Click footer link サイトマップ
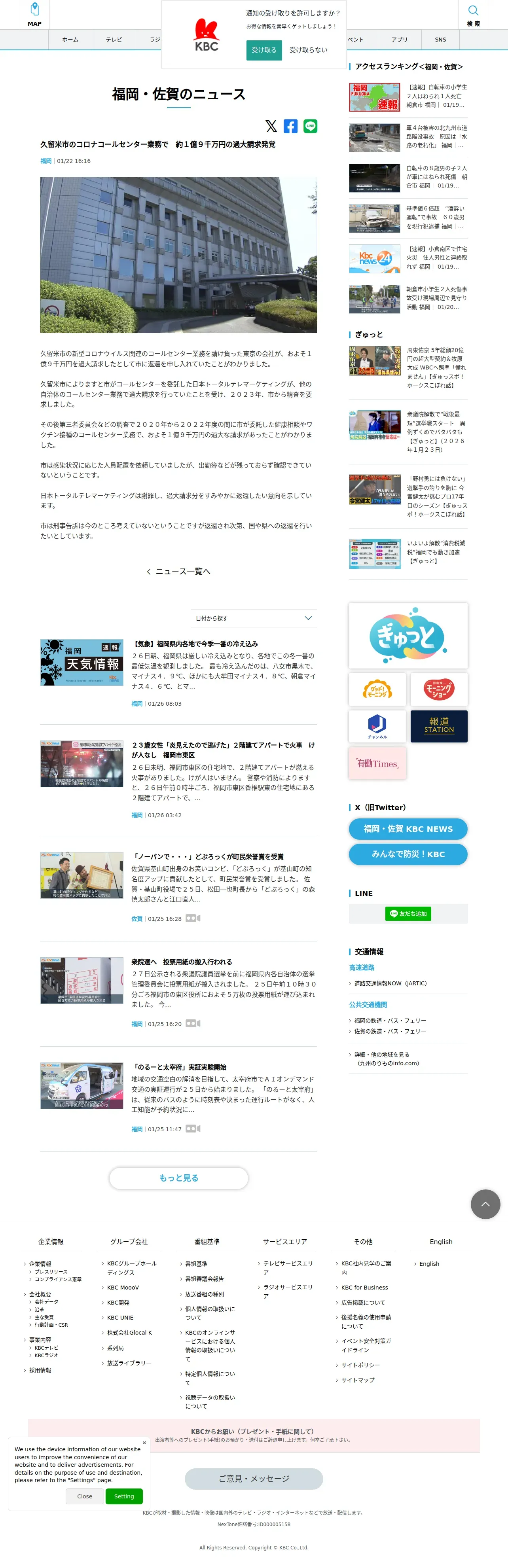Viewport: 508px width, 1568px height. (358, 1380)
